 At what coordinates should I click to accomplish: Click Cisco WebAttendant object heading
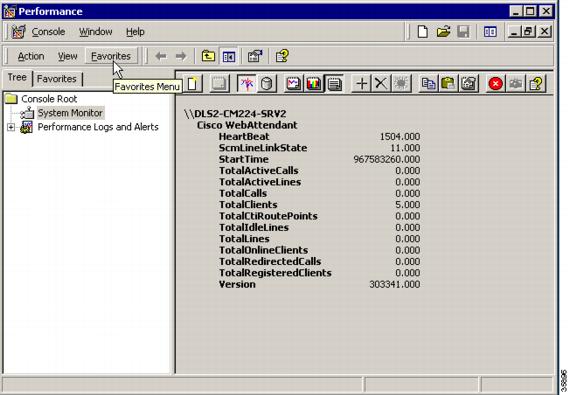tap(247, 125)
